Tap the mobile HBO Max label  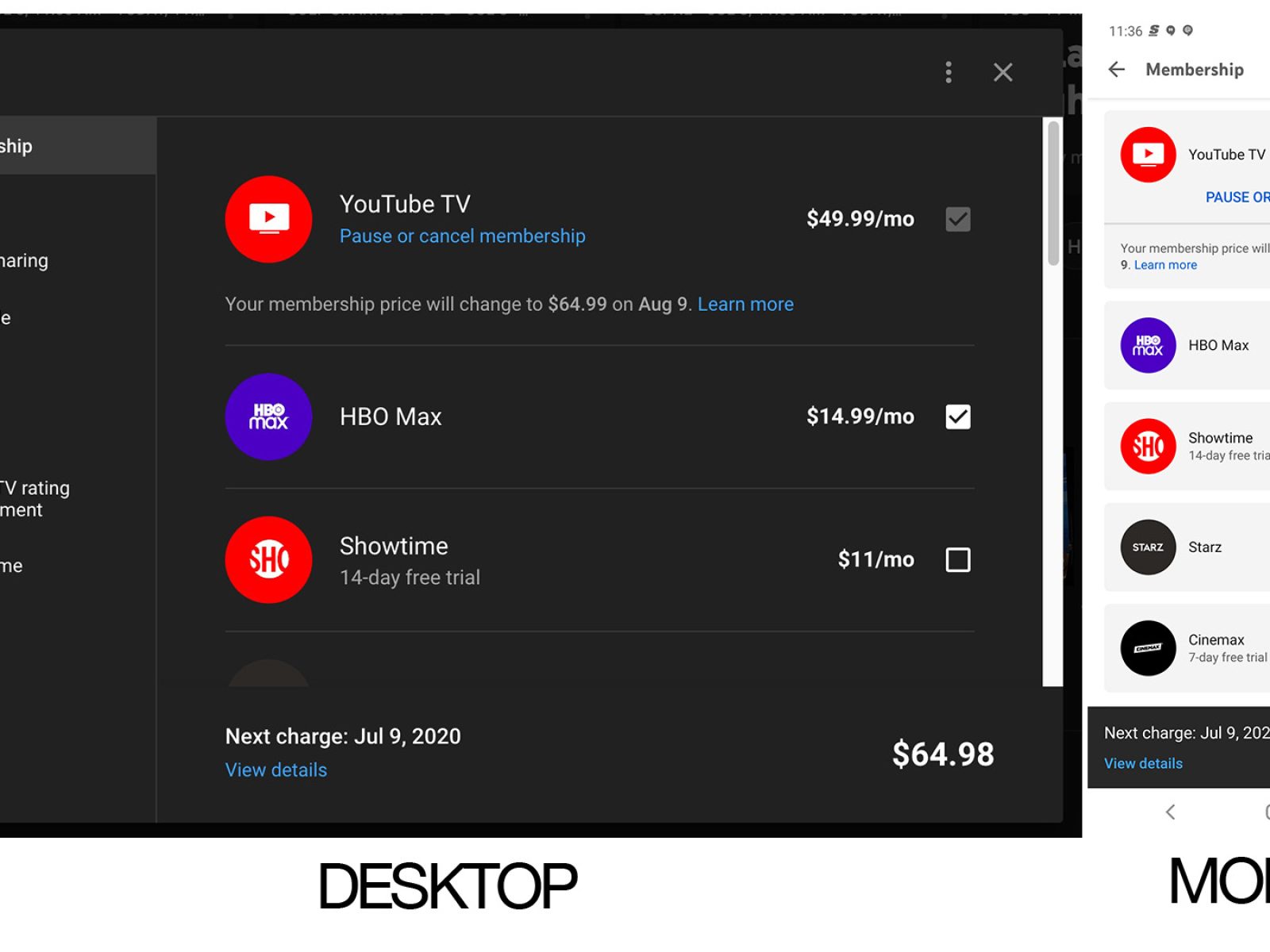pos(1218,346)
